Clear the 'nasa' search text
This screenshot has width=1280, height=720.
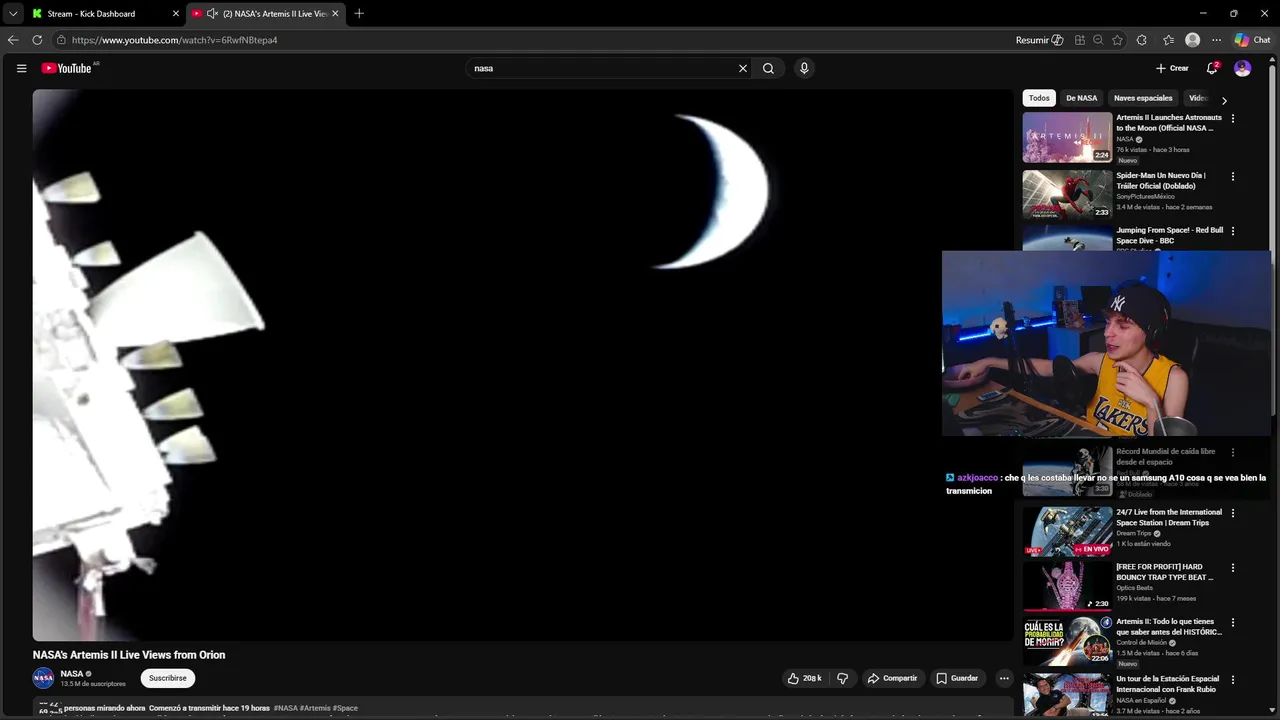742,68
